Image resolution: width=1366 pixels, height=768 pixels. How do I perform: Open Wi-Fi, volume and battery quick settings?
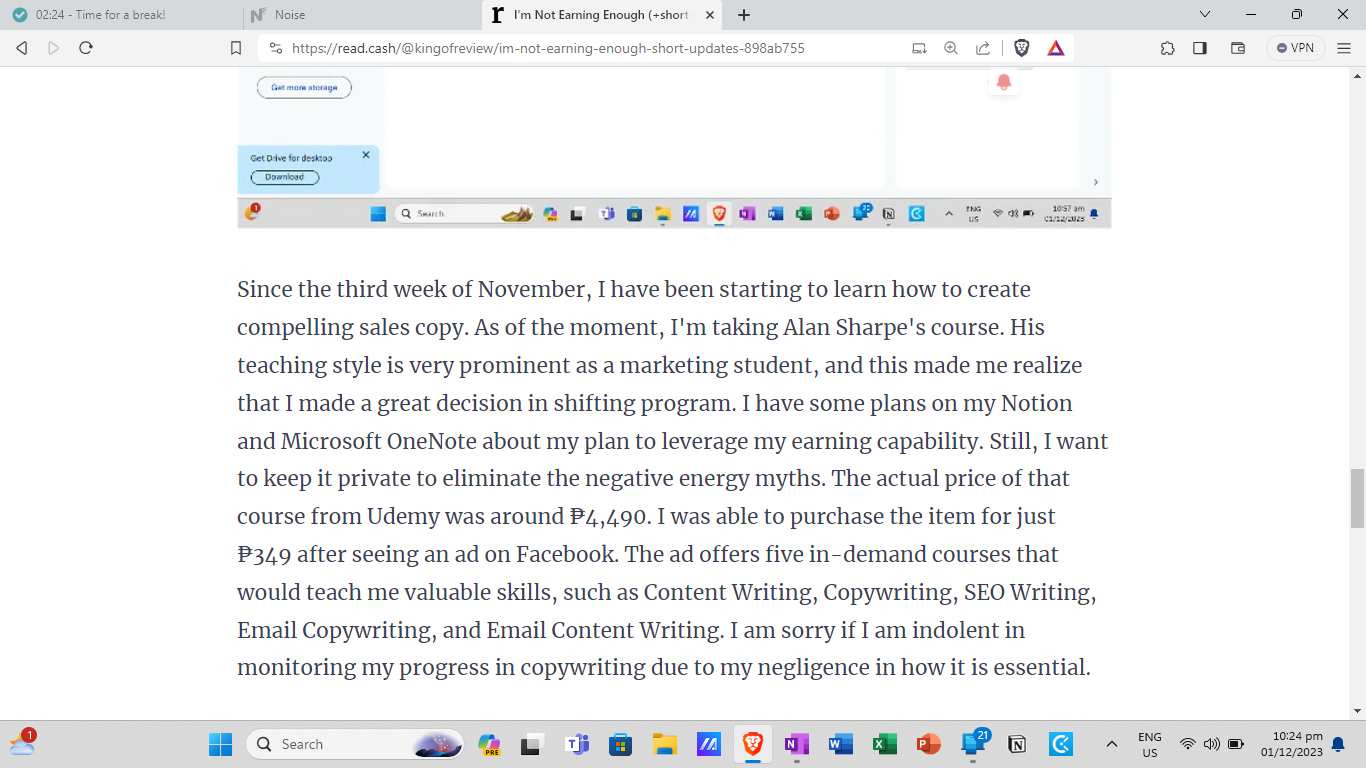[x=1211, y=744]
